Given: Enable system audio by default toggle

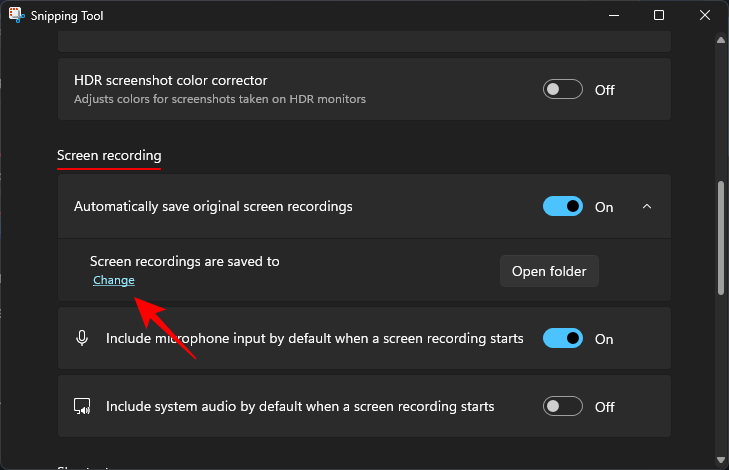Looking at the screenshot, I should 563,407.
